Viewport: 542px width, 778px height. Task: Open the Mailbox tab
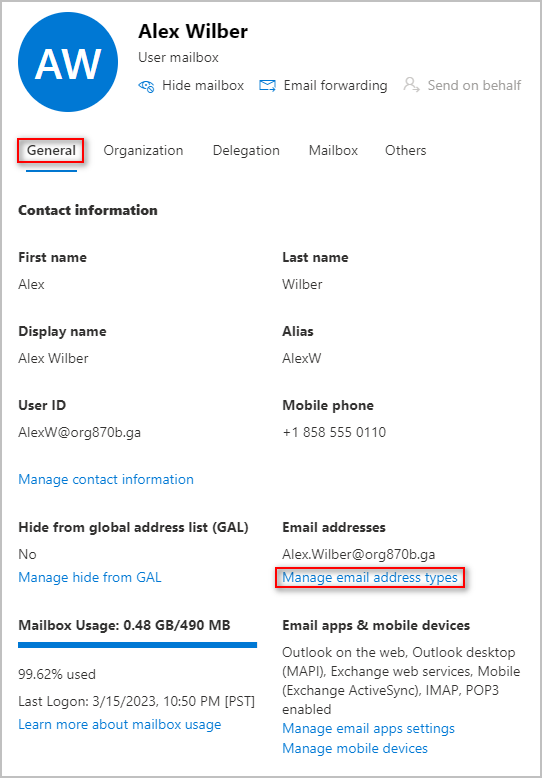pyautogui.click(x=333, y=150)
